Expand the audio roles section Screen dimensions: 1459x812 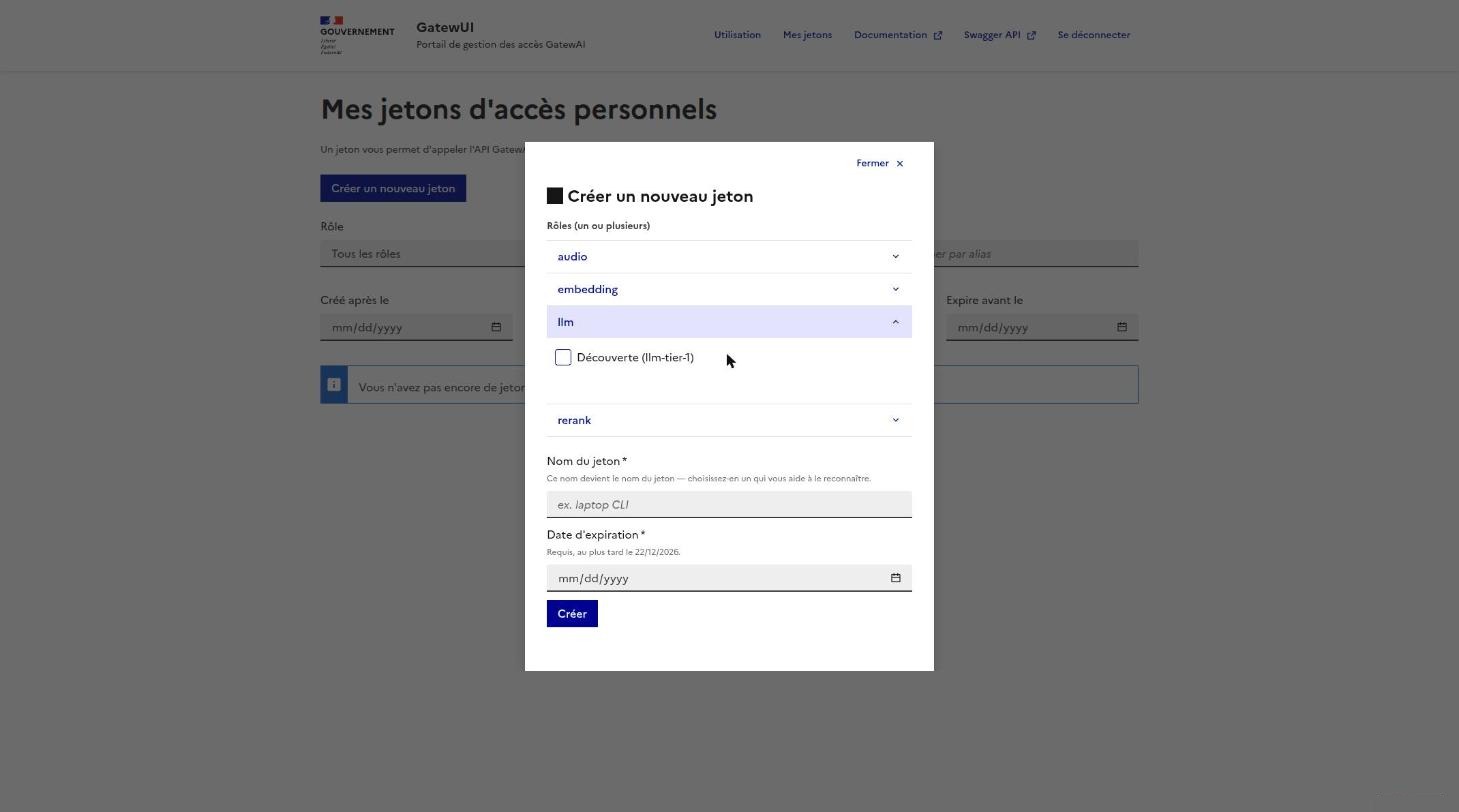[x=729, y=257]
